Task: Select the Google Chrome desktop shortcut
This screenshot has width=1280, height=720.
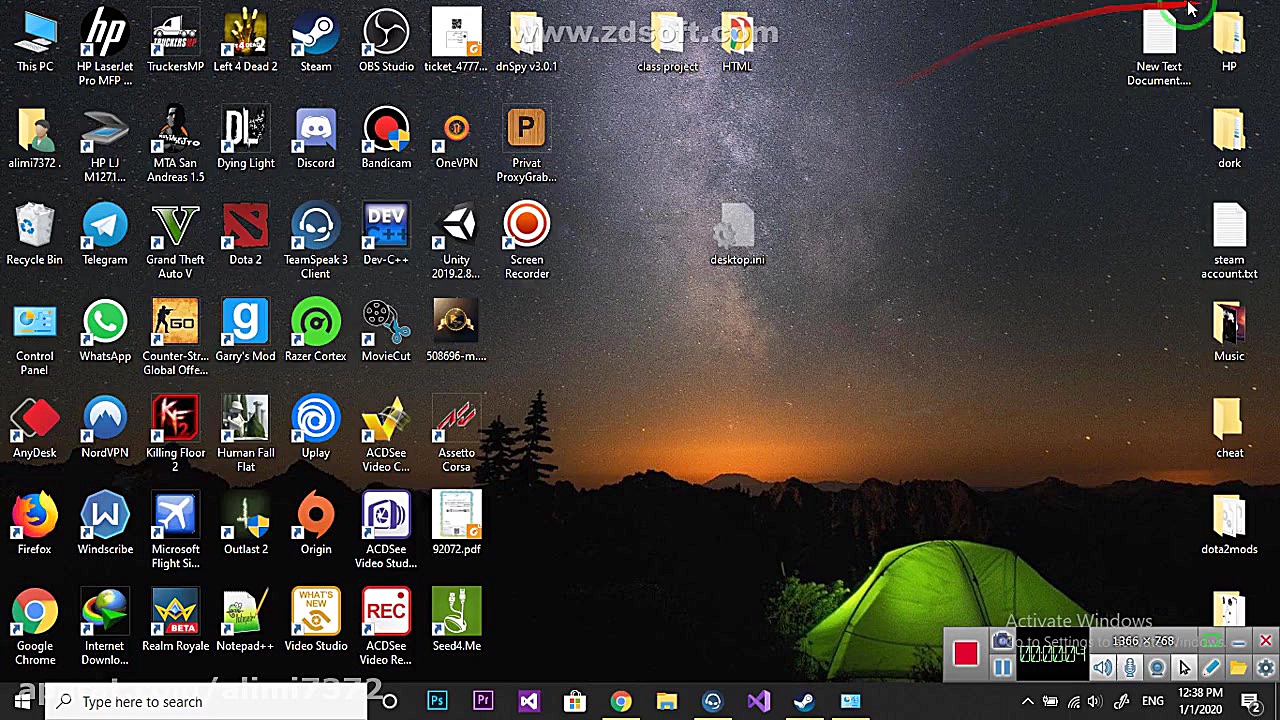Action: (35, 628)
